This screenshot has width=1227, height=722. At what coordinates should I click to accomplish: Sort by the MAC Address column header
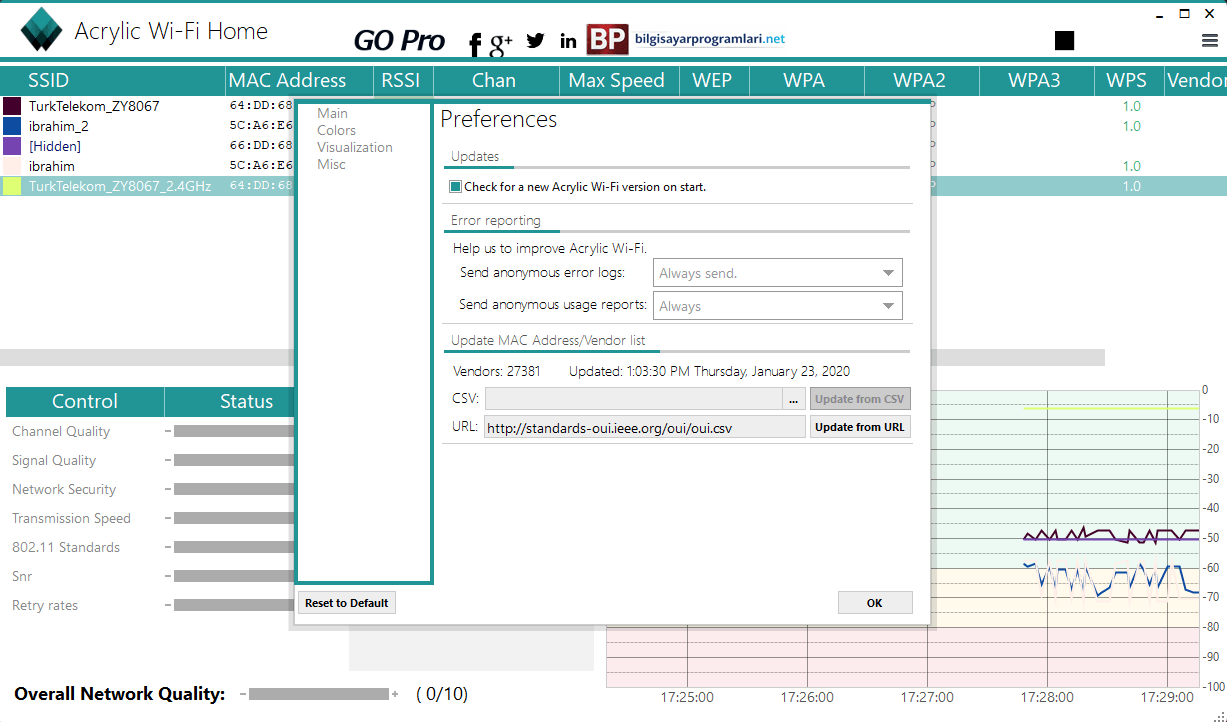(x=300, y=80)
